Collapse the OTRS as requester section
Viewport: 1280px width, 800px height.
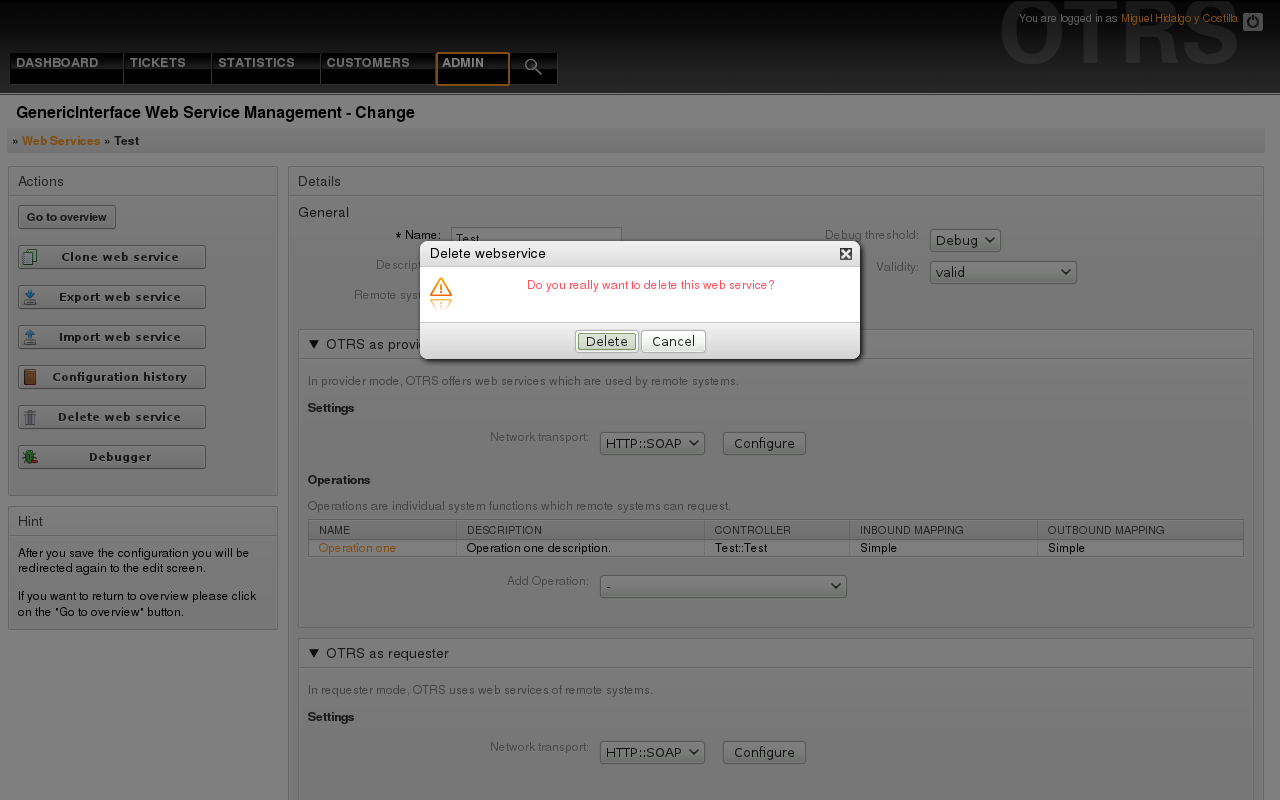[x=314, y=653]
